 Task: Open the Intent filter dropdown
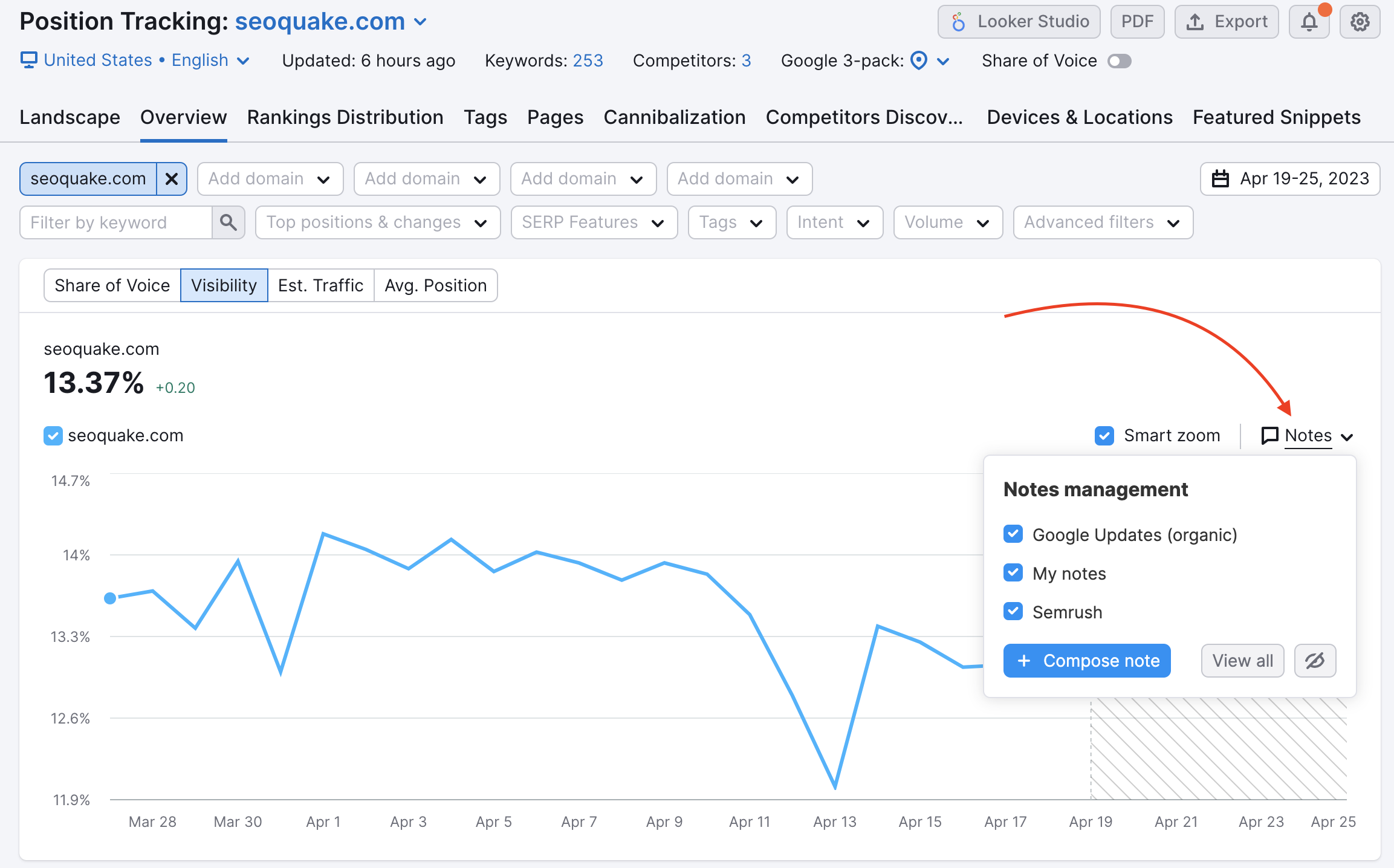click(834, 222)
